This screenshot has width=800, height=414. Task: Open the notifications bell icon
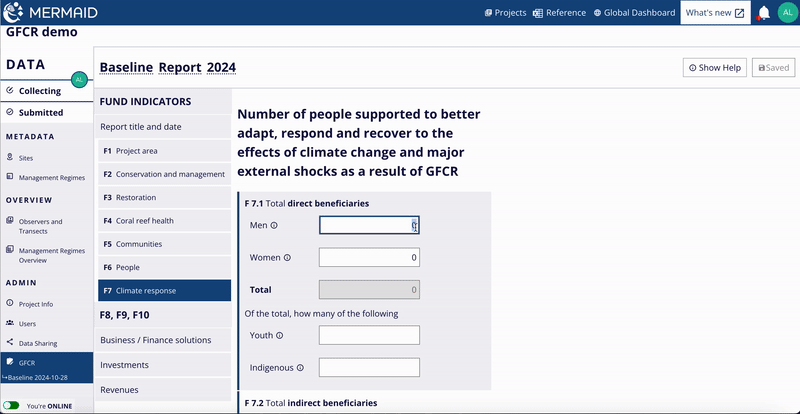click(x=763, y=13)
